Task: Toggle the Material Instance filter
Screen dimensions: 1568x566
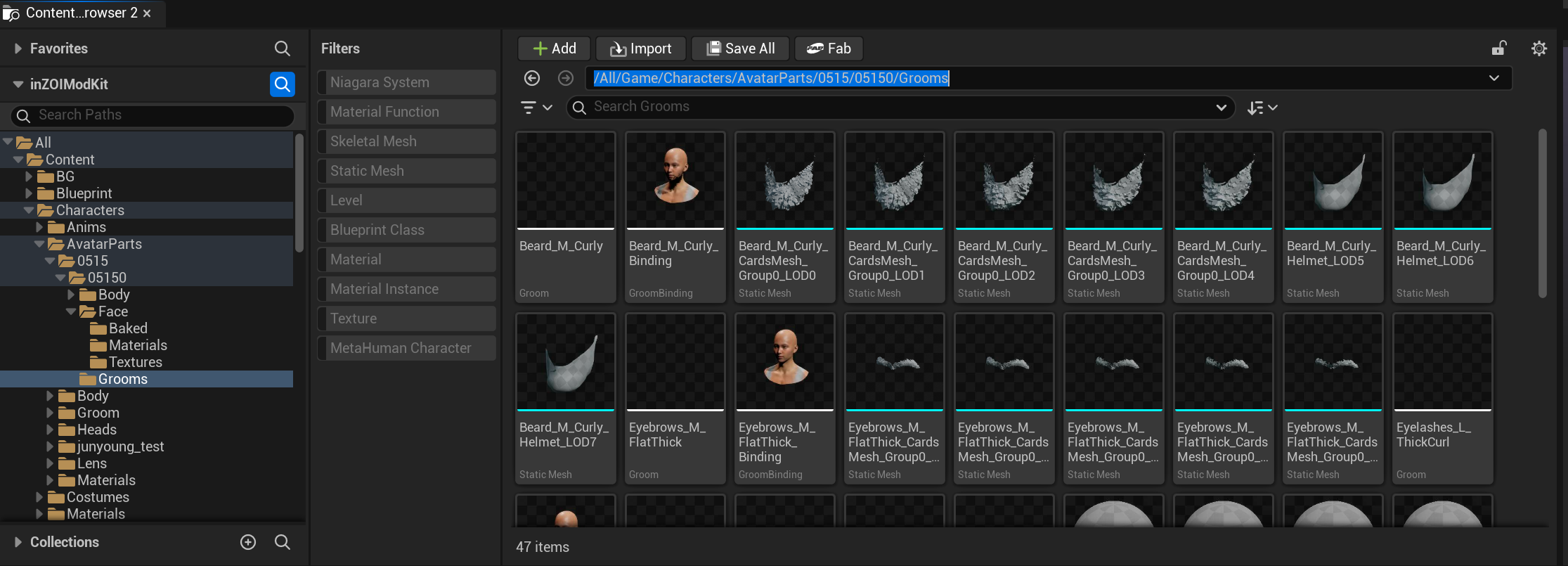Action: point(407,289)
